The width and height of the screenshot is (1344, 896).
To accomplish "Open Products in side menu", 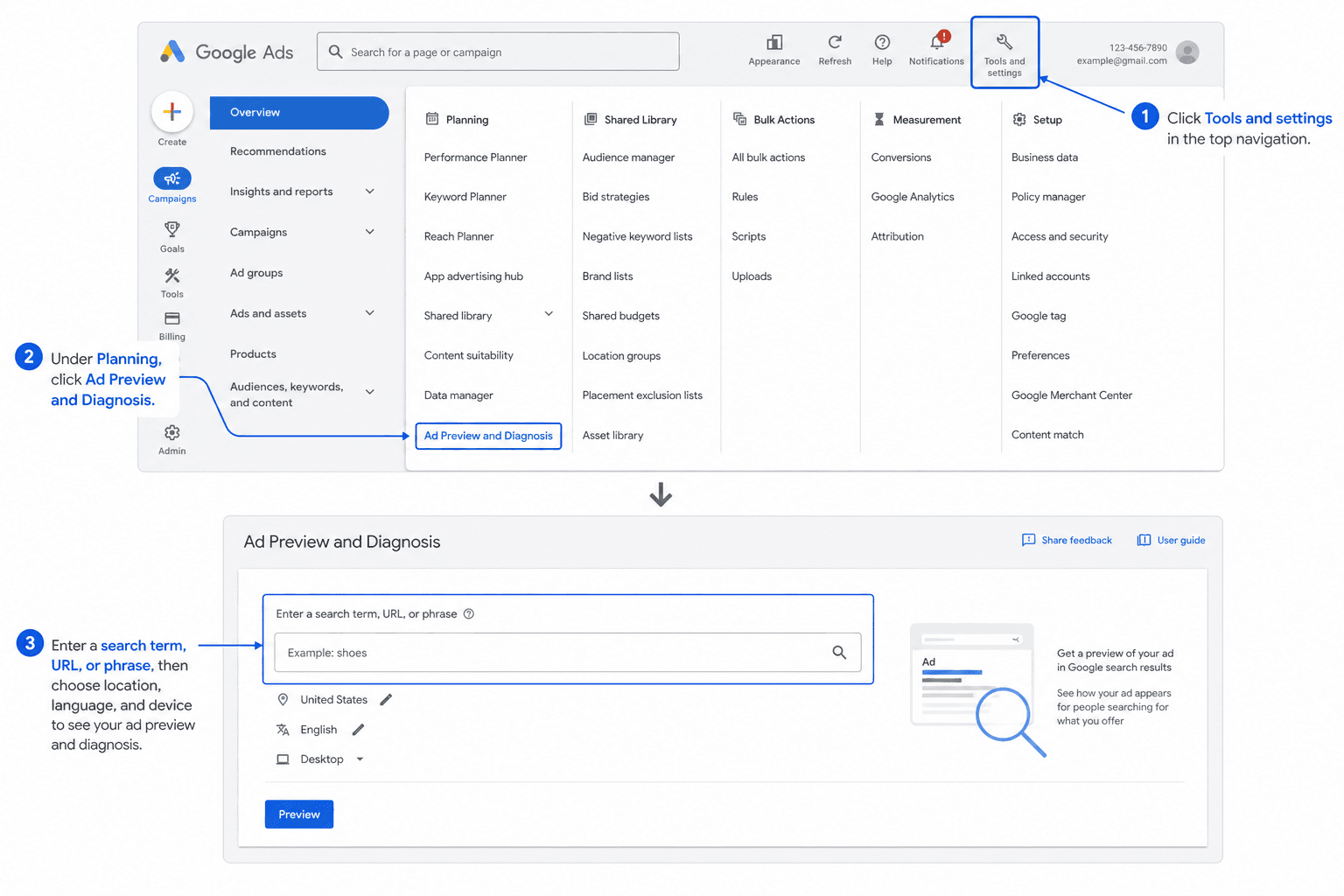I will tap(253, 354).
